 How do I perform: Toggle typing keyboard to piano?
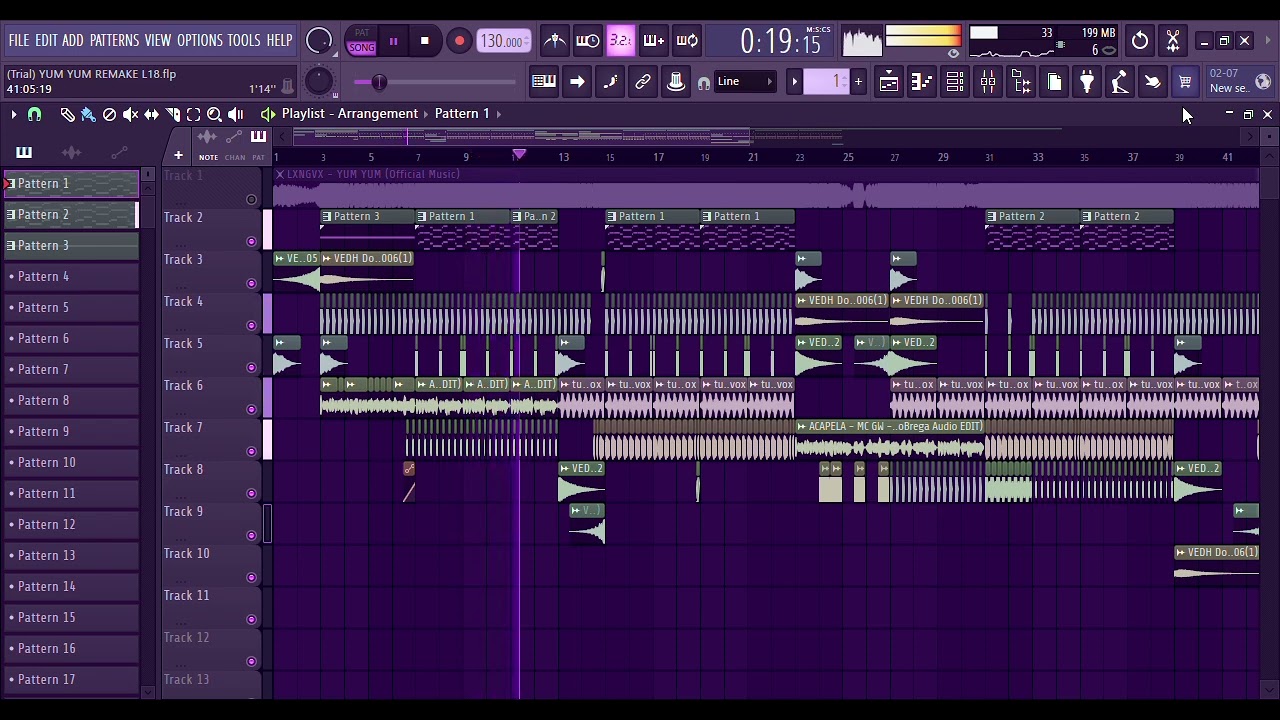point(544,82)
